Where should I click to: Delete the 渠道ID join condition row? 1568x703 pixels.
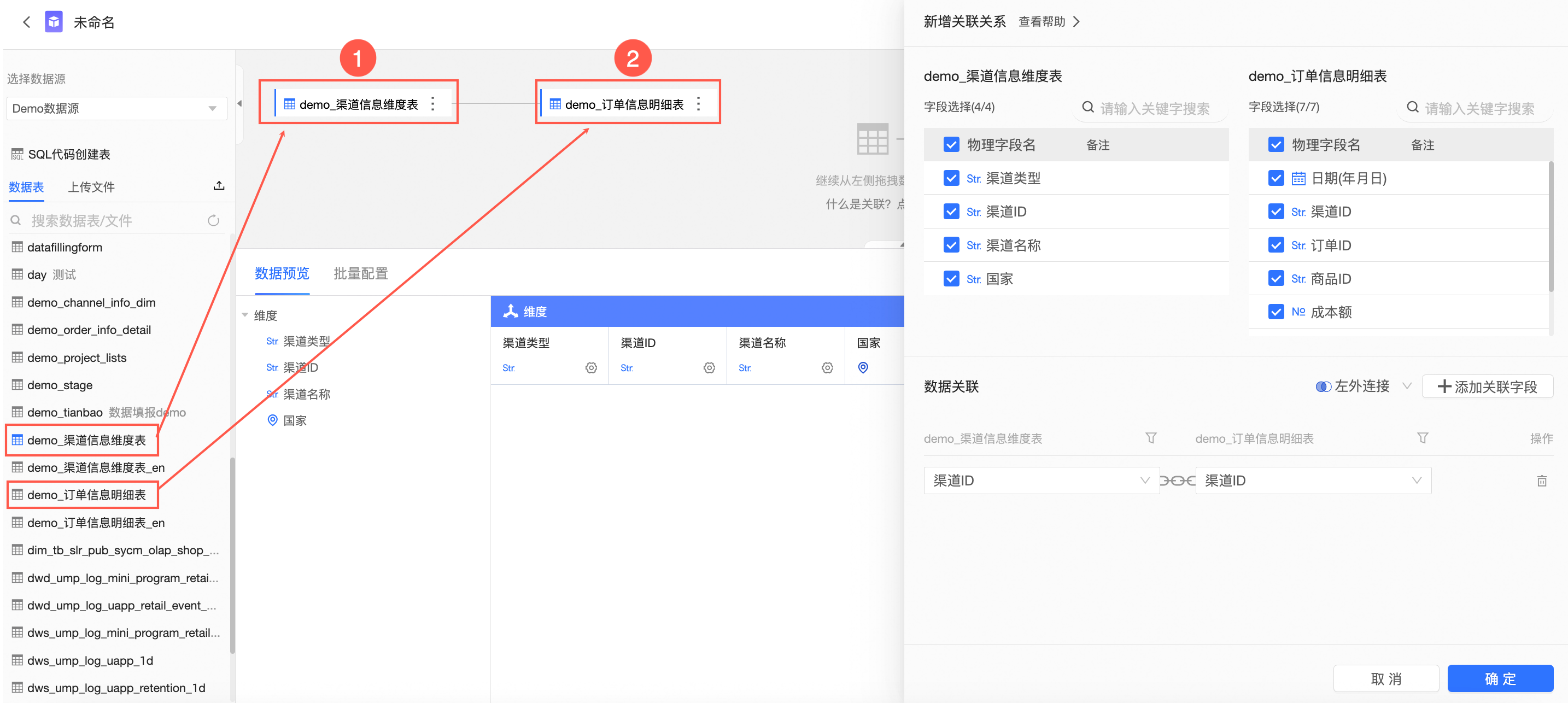pos(1542,481)
